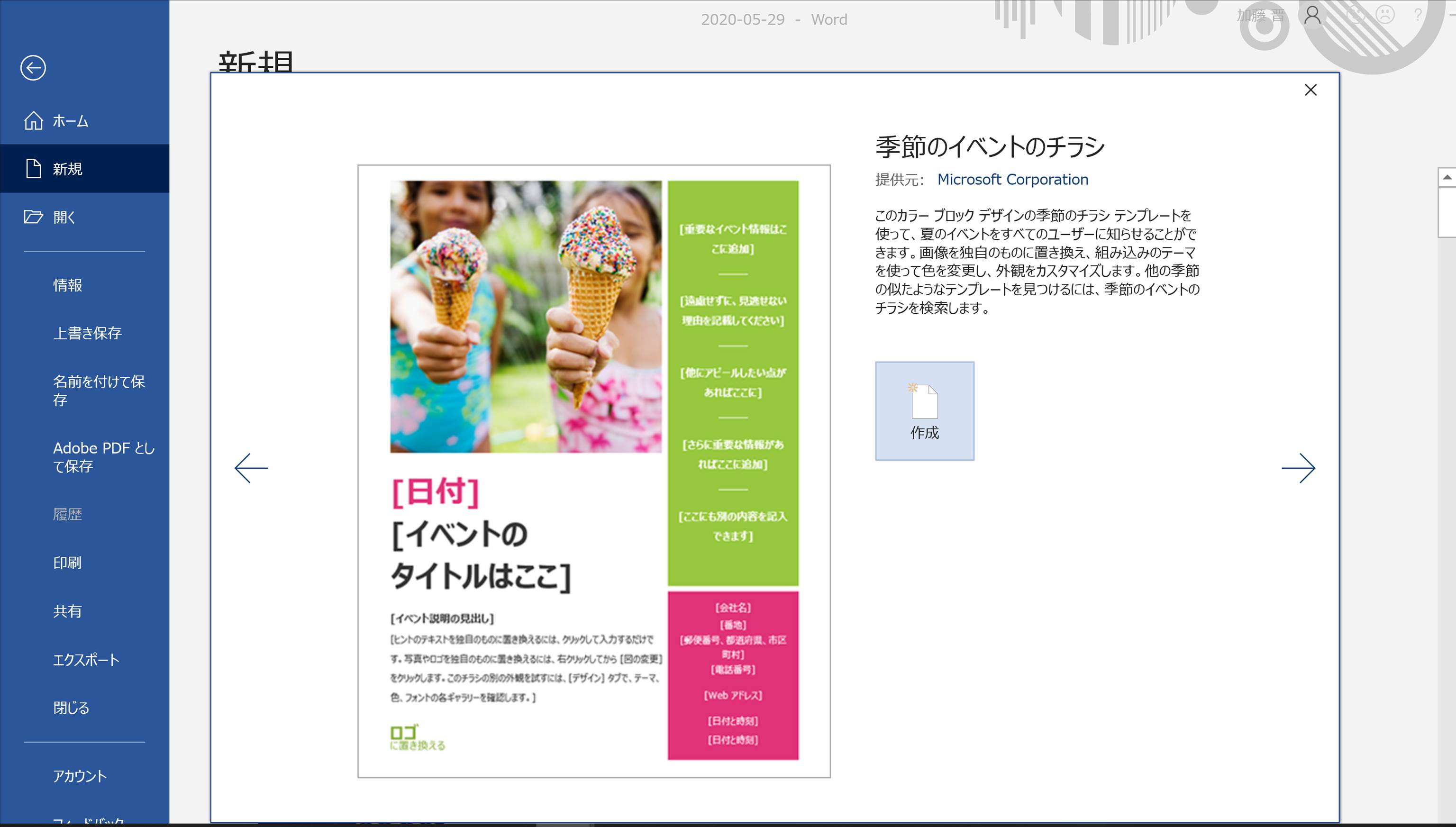Open the 印刷 page
The image size is (1456, 827).
85,563
